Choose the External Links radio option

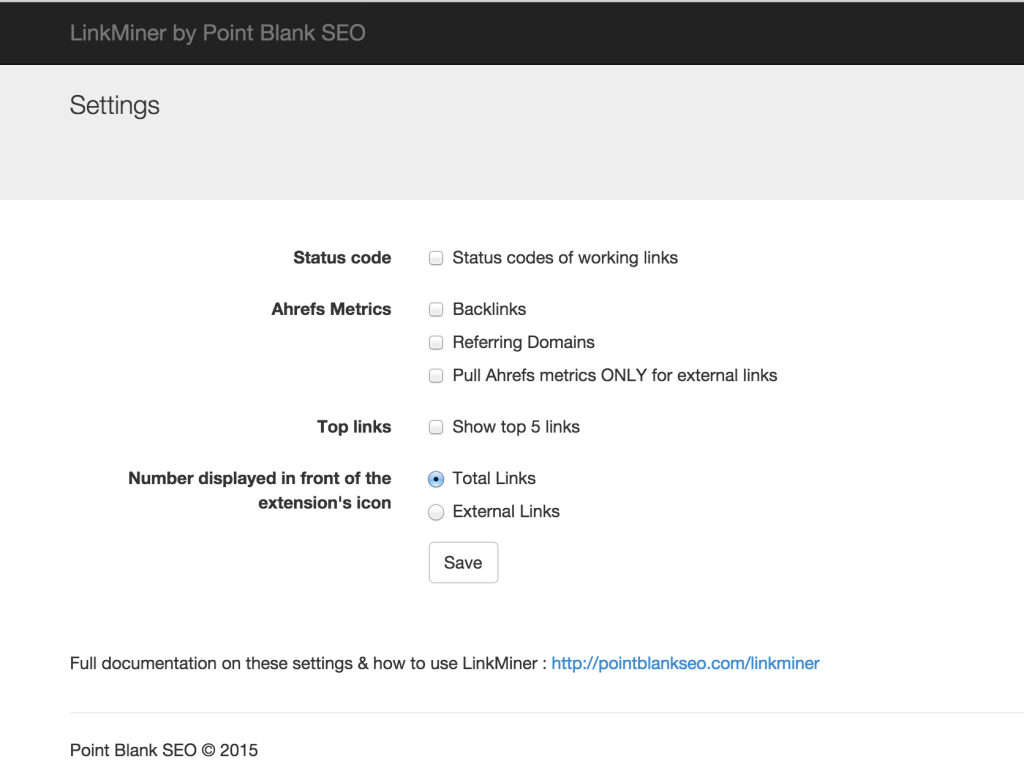[436, 513]
